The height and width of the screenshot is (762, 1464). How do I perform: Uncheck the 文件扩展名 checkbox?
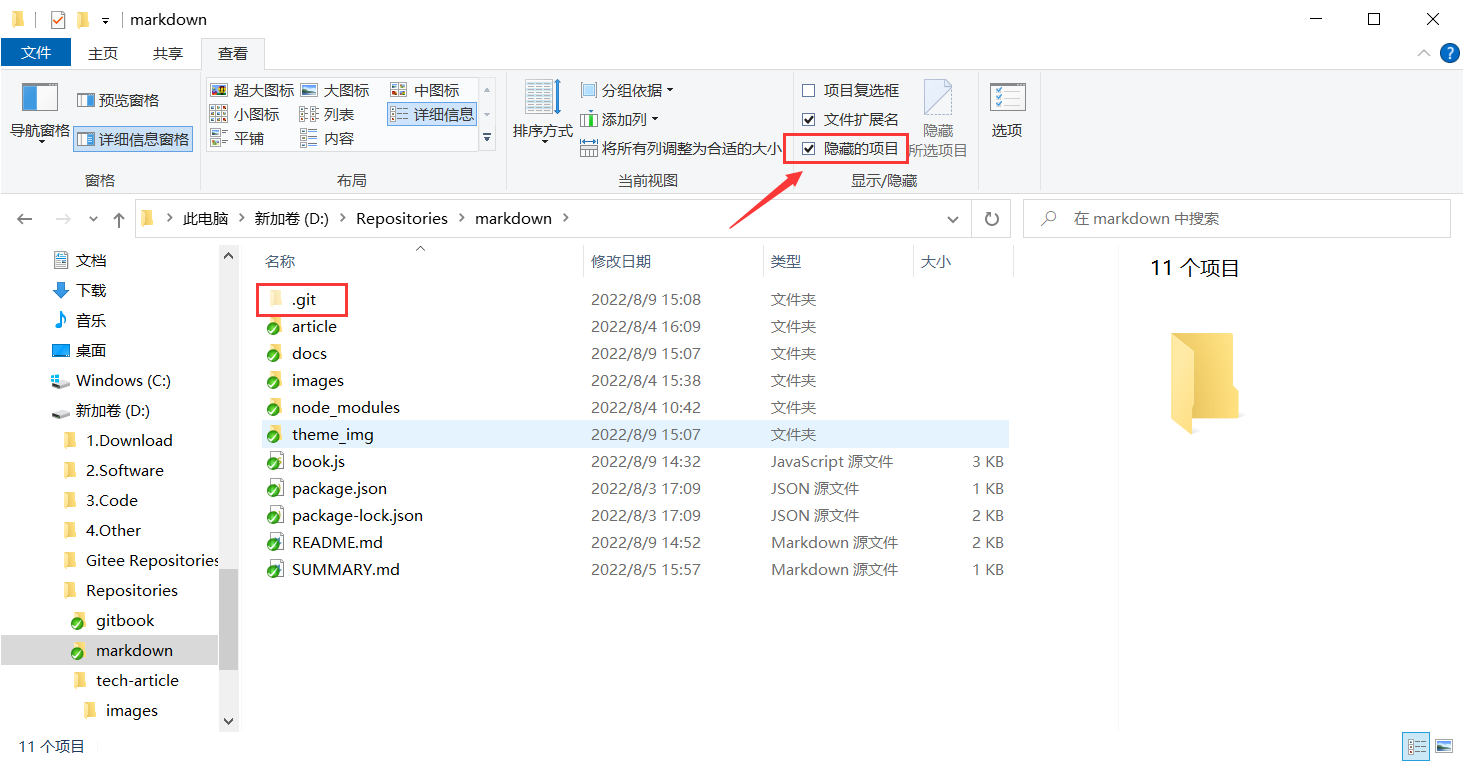point(809,119)
